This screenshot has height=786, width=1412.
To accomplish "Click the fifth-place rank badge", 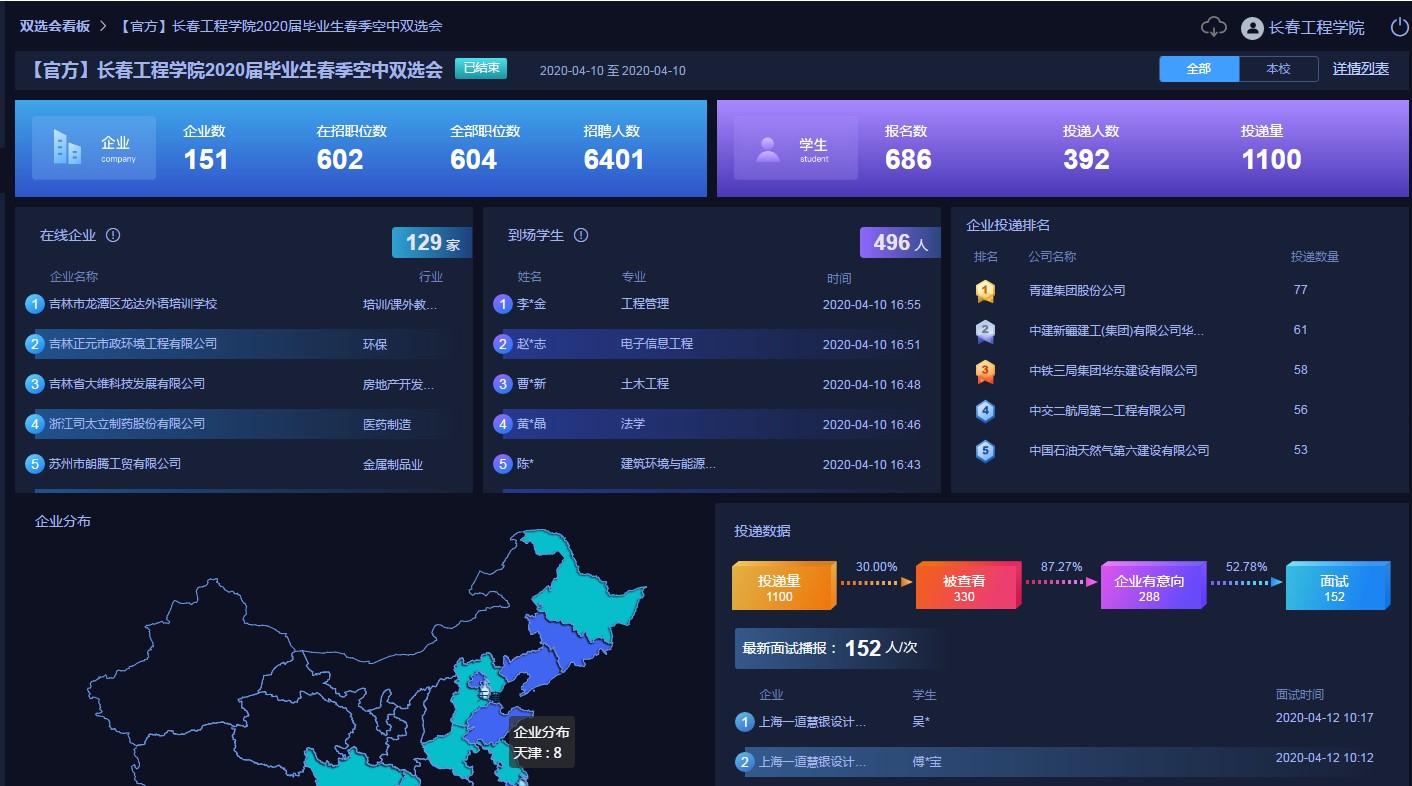I will (985, 451).
